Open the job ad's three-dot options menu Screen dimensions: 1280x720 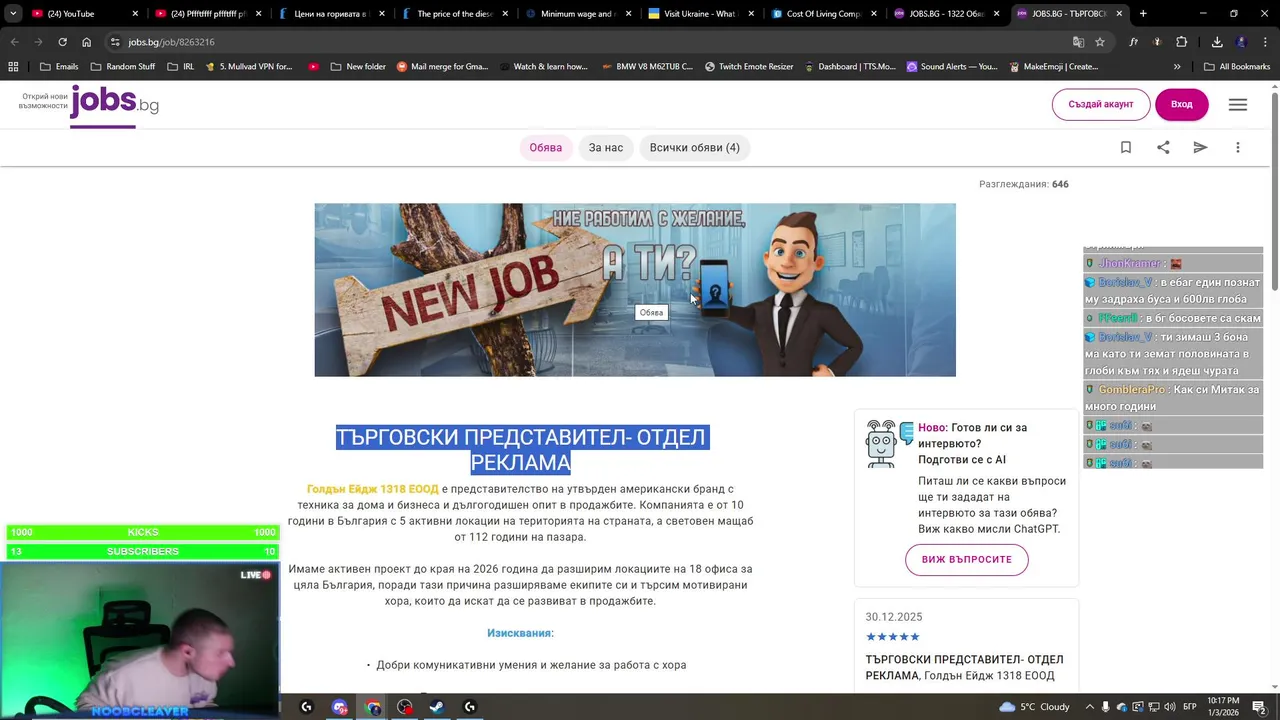(1238, 147)
